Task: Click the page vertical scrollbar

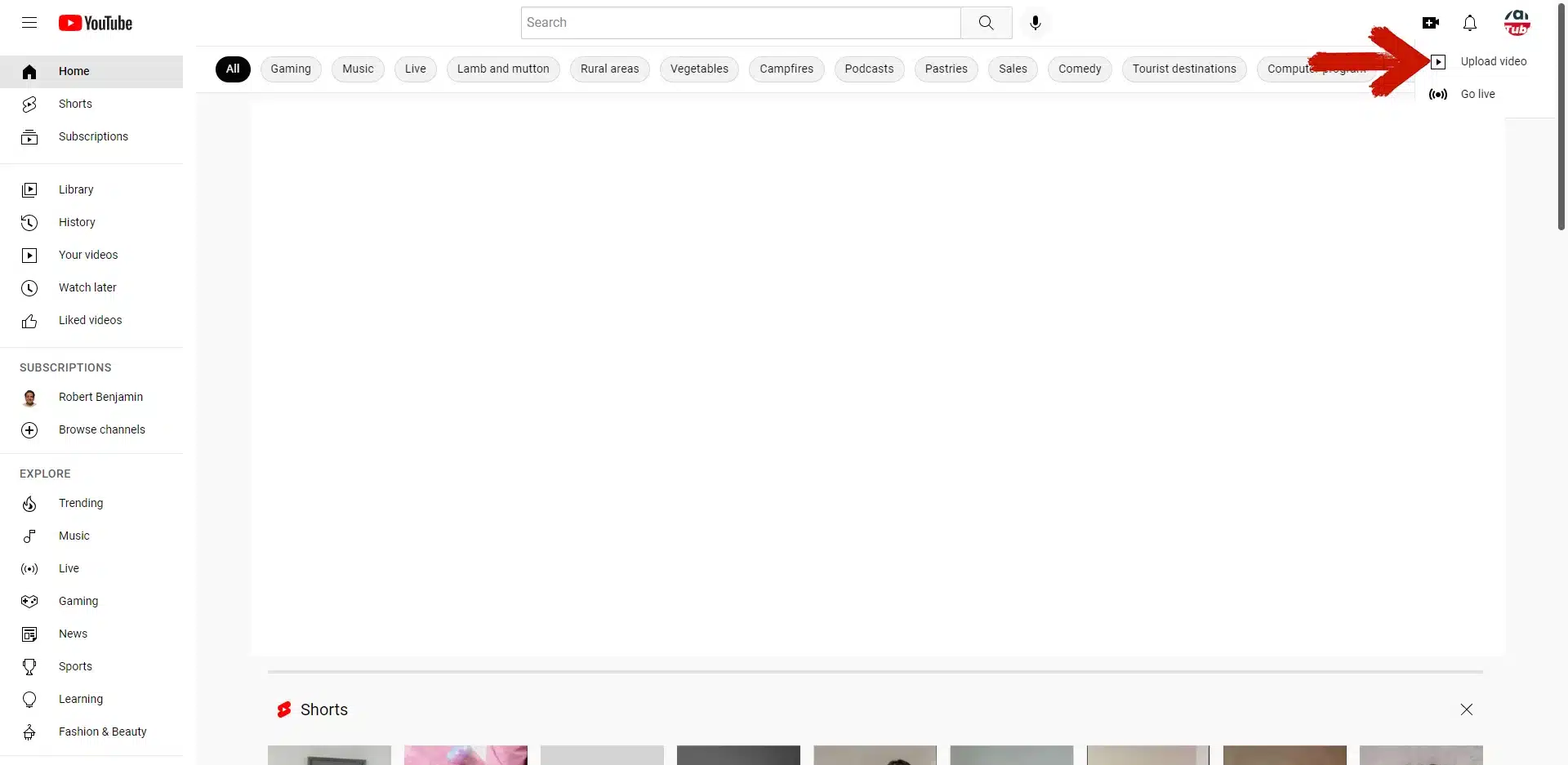Action: click(x=1561, y=122)
